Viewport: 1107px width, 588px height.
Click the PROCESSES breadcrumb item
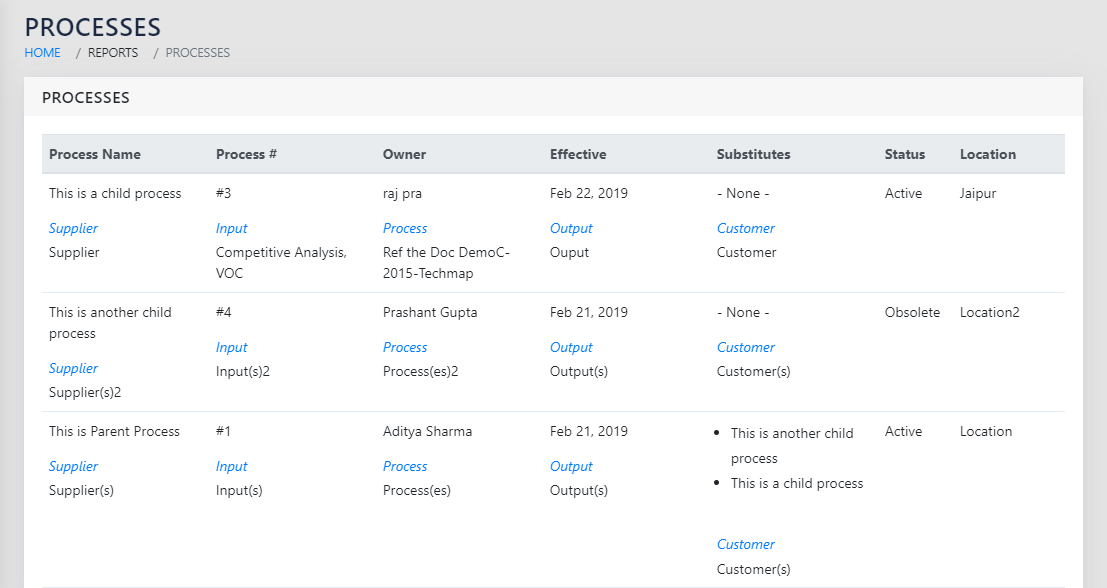tap(197, 53)
